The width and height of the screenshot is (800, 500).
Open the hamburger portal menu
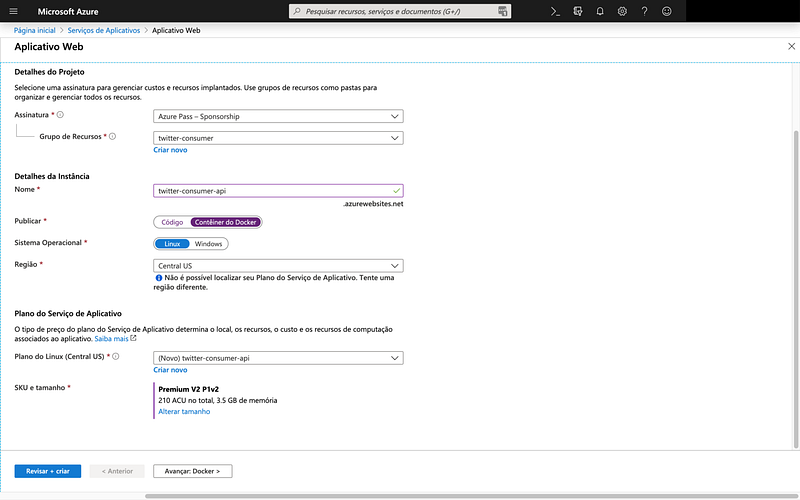point(13,11)
